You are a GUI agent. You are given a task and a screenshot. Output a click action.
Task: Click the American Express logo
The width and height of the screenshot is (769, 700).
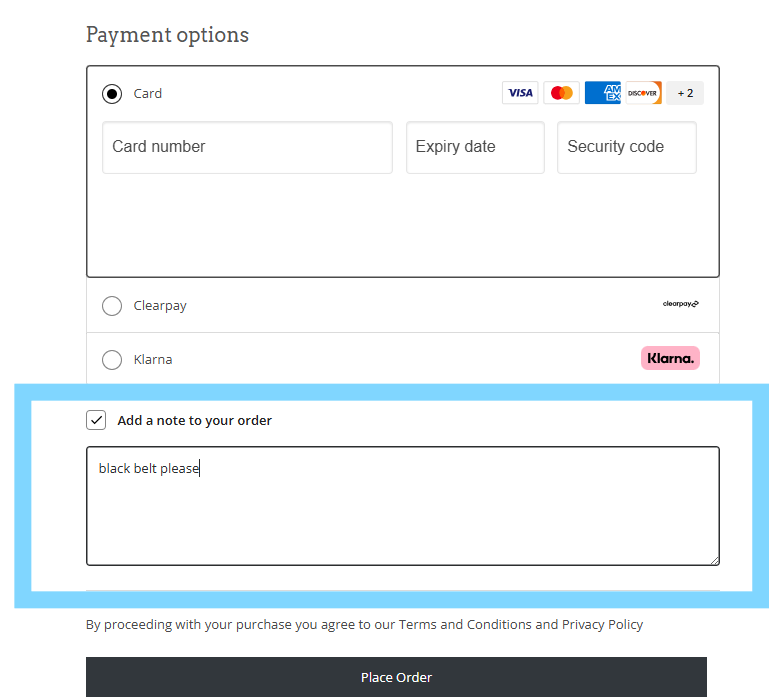tap(603, 93)
